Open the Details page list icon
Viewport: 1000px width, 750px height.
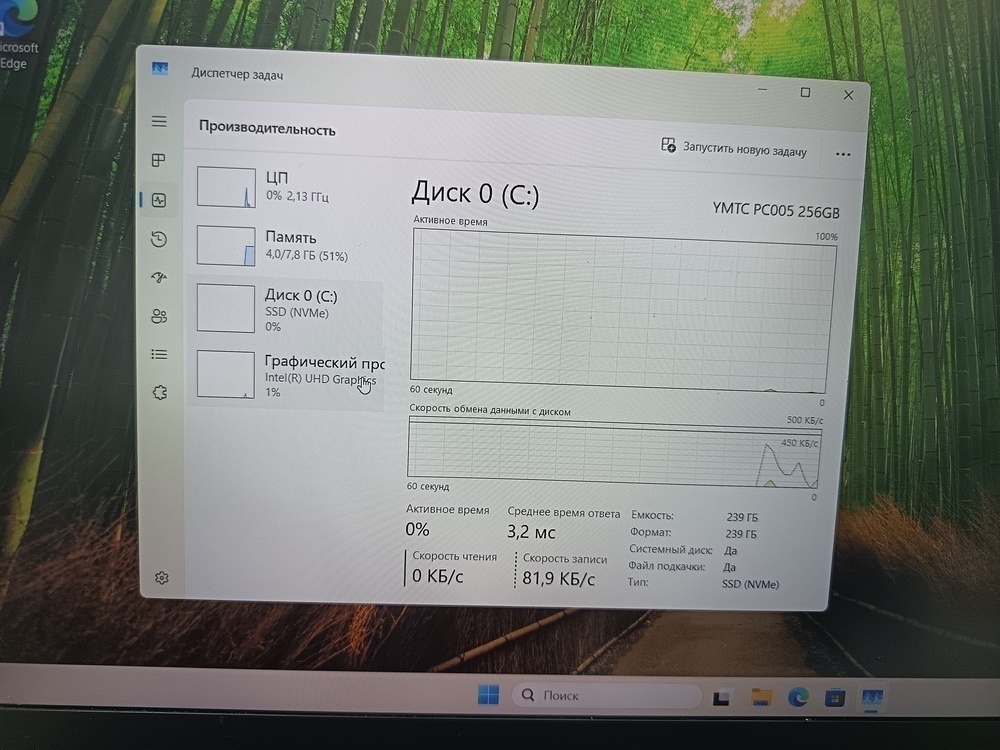(159, 354)
